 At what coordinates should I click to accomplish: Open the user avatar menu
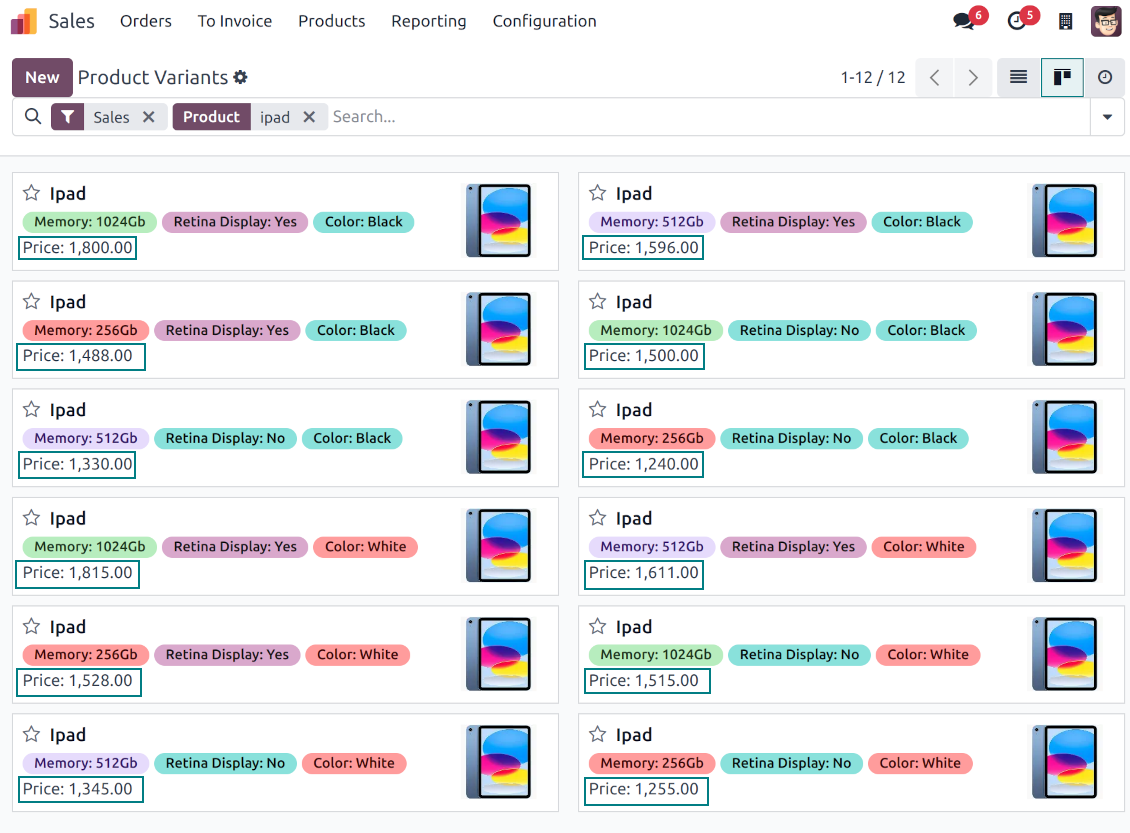(x=1105, y=21)
